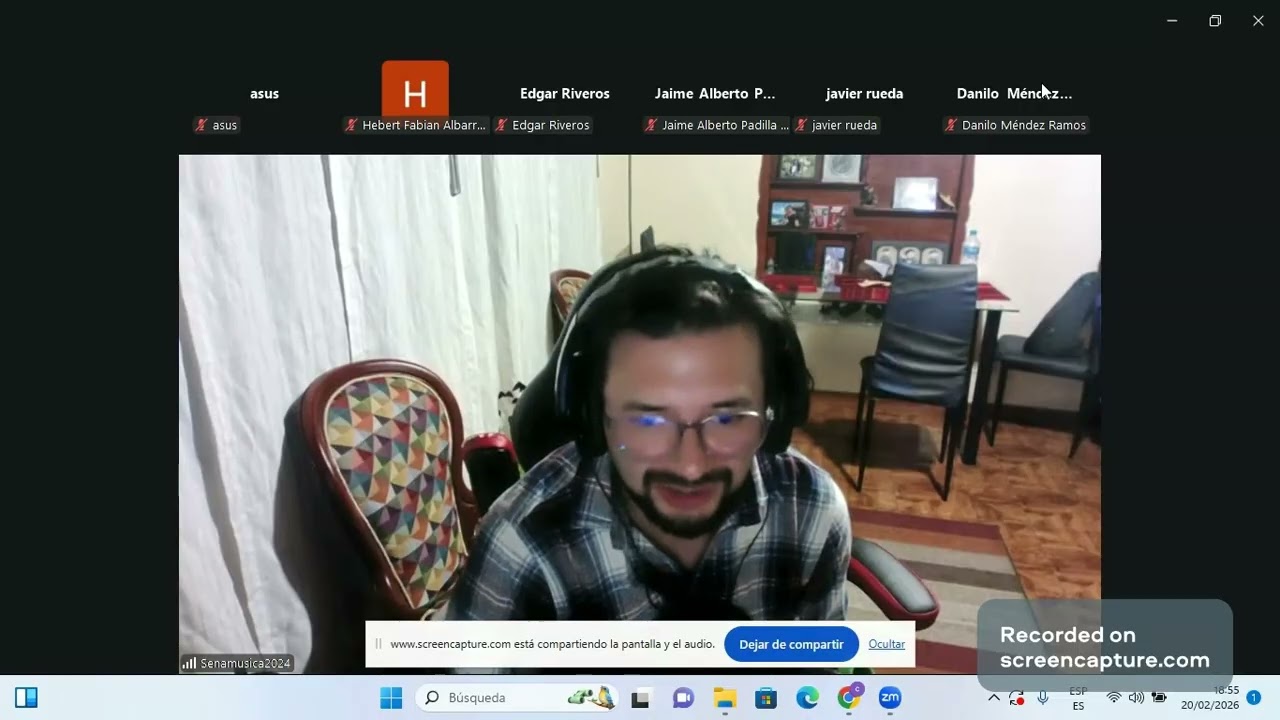Image resolution: width=1280 pixels, height=720 pixels.
Task: Switch the ESP ES keyboard language
Action: pyautogui.click(x=1078, y=698)
